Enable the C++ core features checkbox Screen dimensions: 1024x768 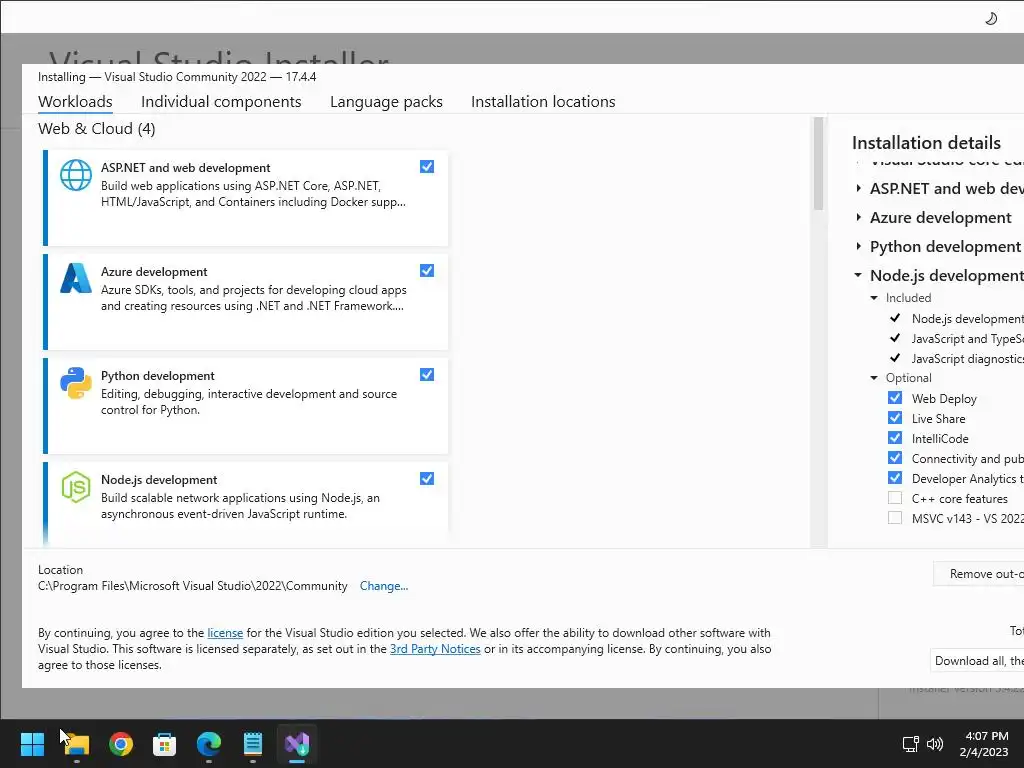pos(895,498)
